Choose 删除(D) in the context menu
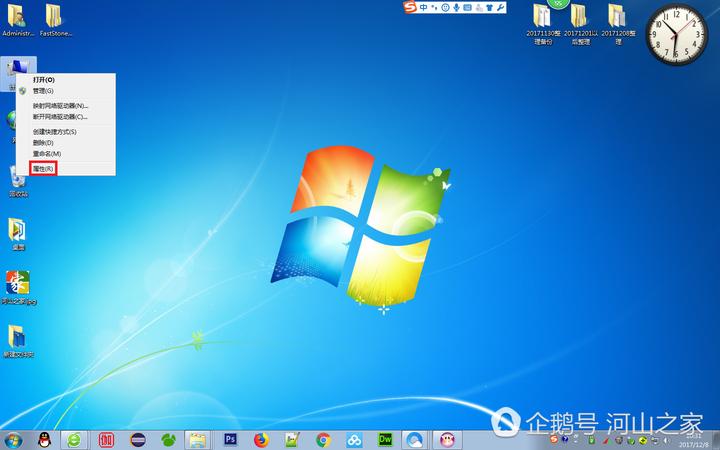This screenshot has height=450, width=720. [66, 143]
